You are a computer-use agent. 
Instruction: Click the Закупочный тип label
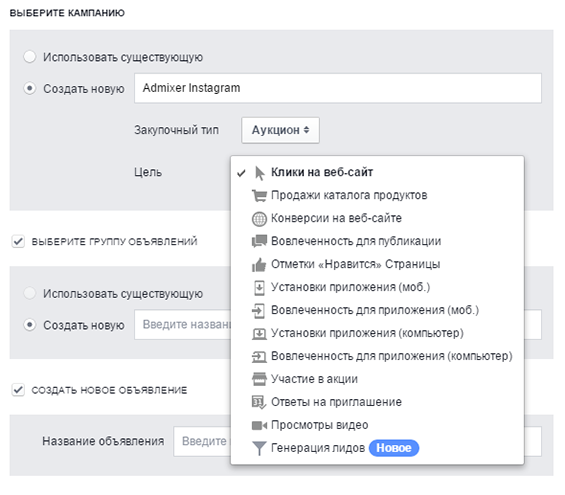click(177, 130)
